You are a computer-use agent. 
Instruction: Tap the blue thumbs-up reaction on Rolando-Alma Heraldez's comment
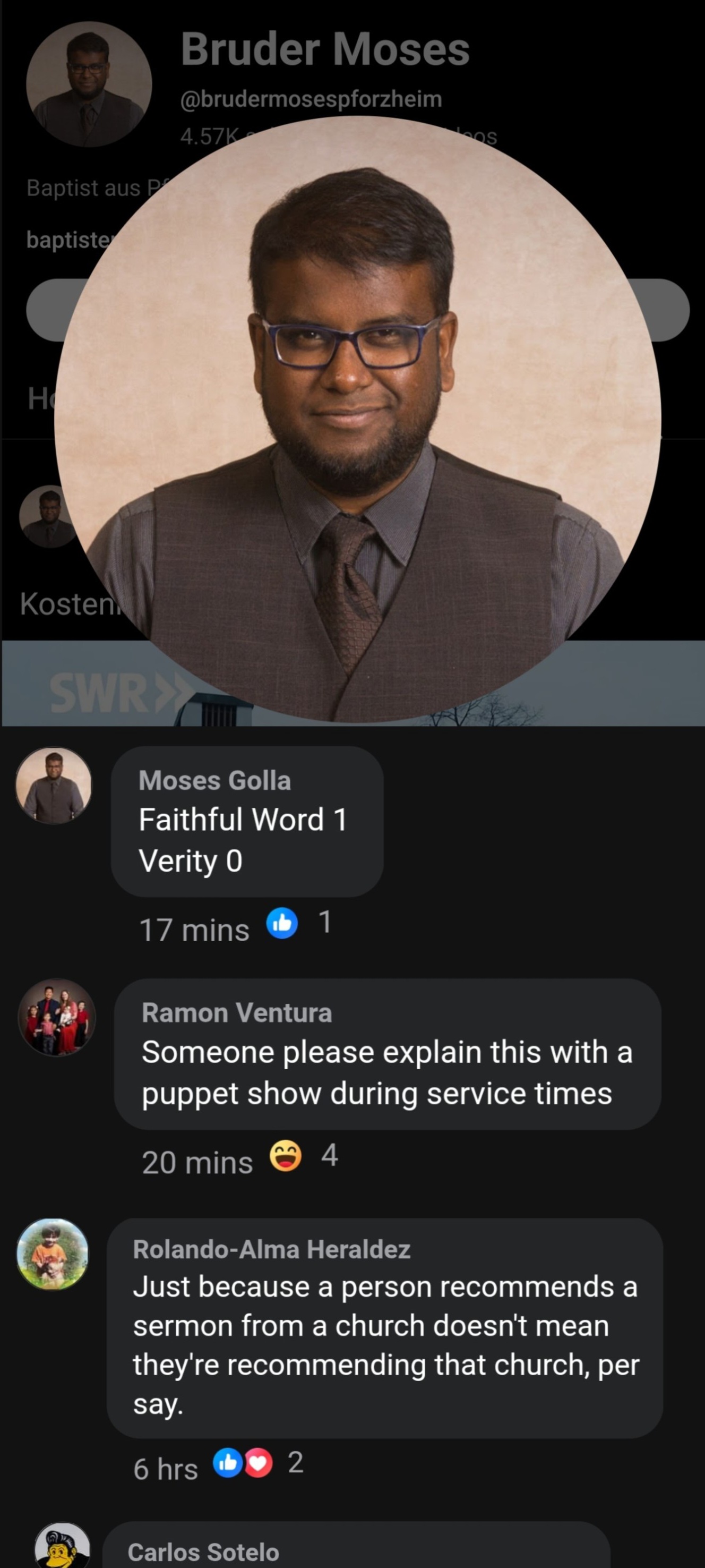click(228, 1462)
